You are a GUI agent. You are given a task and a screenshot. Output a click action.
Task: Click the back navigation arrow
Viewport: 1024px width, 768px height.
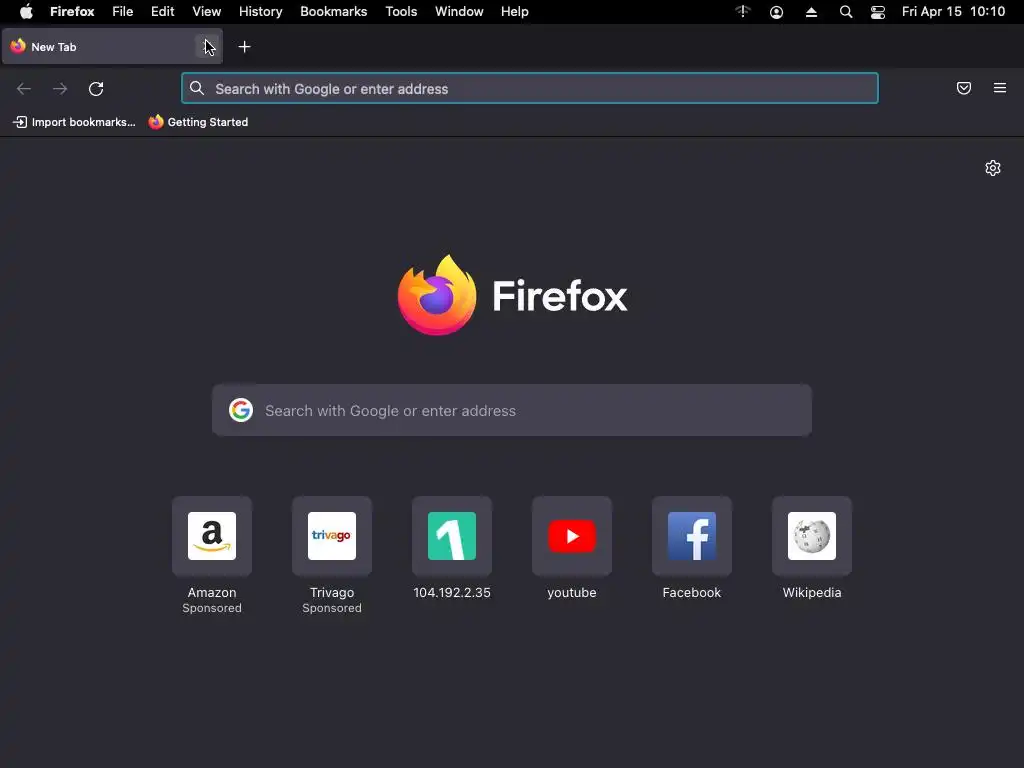(24, 88)
